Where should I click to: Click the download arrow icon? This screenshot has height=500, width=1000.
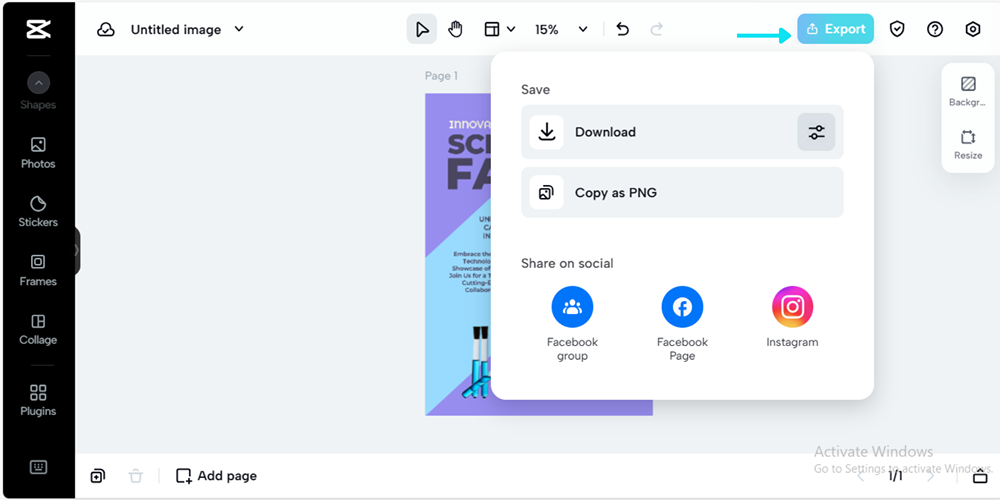tap(547, 132)
